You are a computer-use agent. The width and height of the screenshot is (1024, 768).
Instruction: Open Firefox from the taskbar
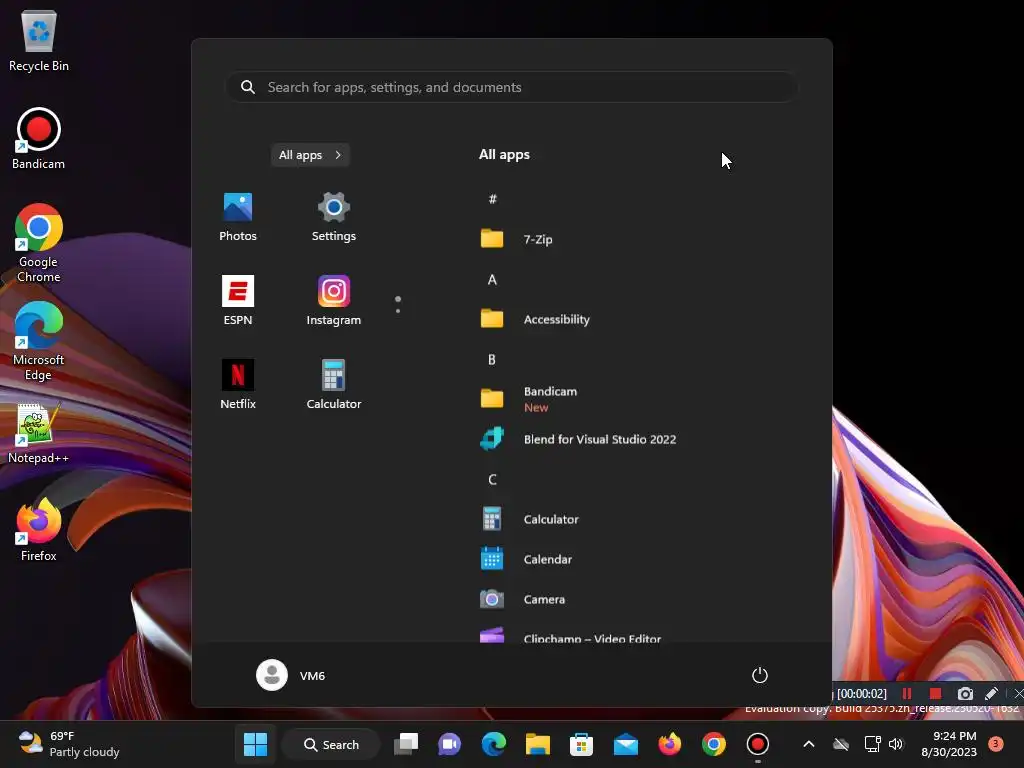point(669,744)
